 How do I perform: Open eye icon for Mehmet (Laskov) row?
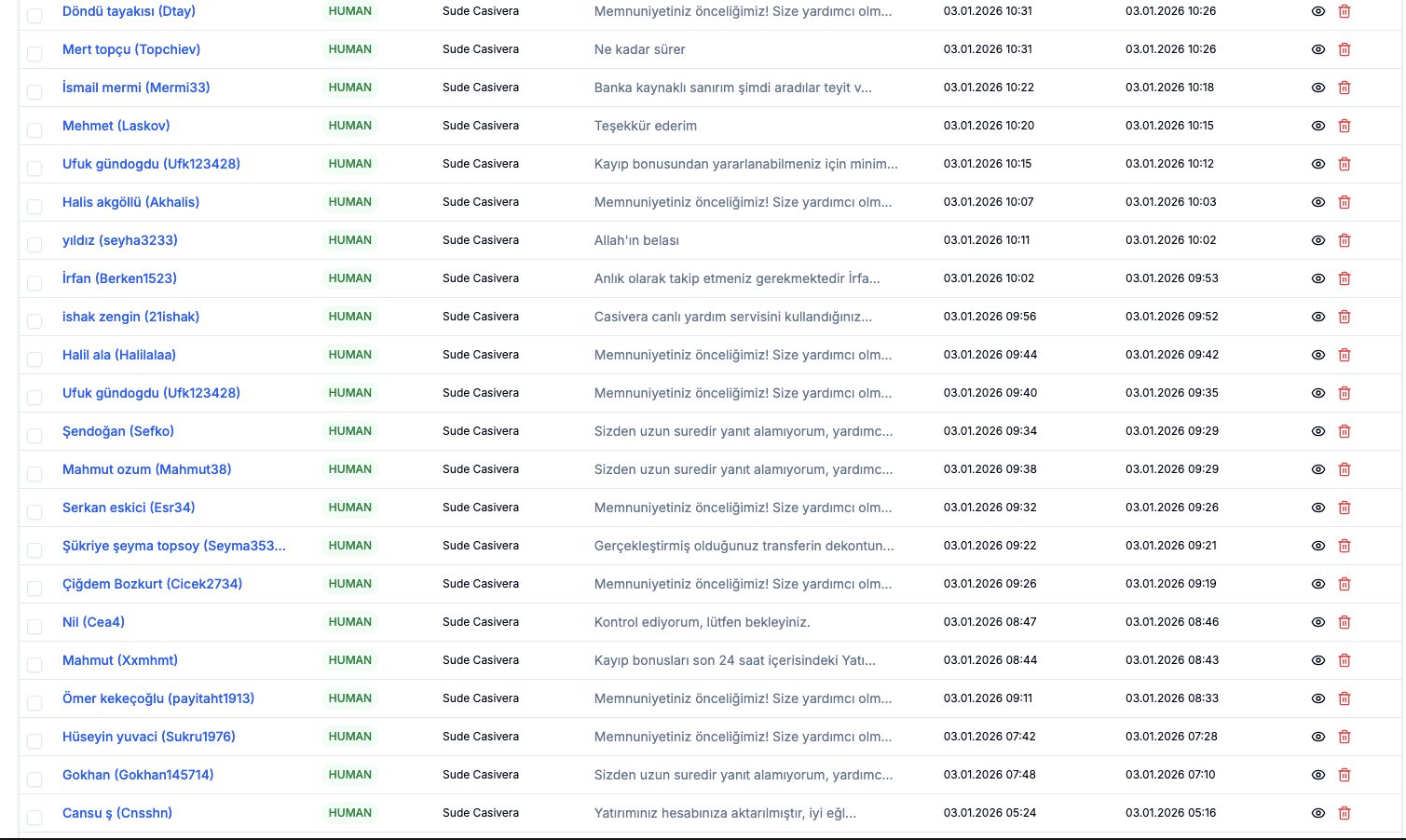click(x=1317, y=126)
